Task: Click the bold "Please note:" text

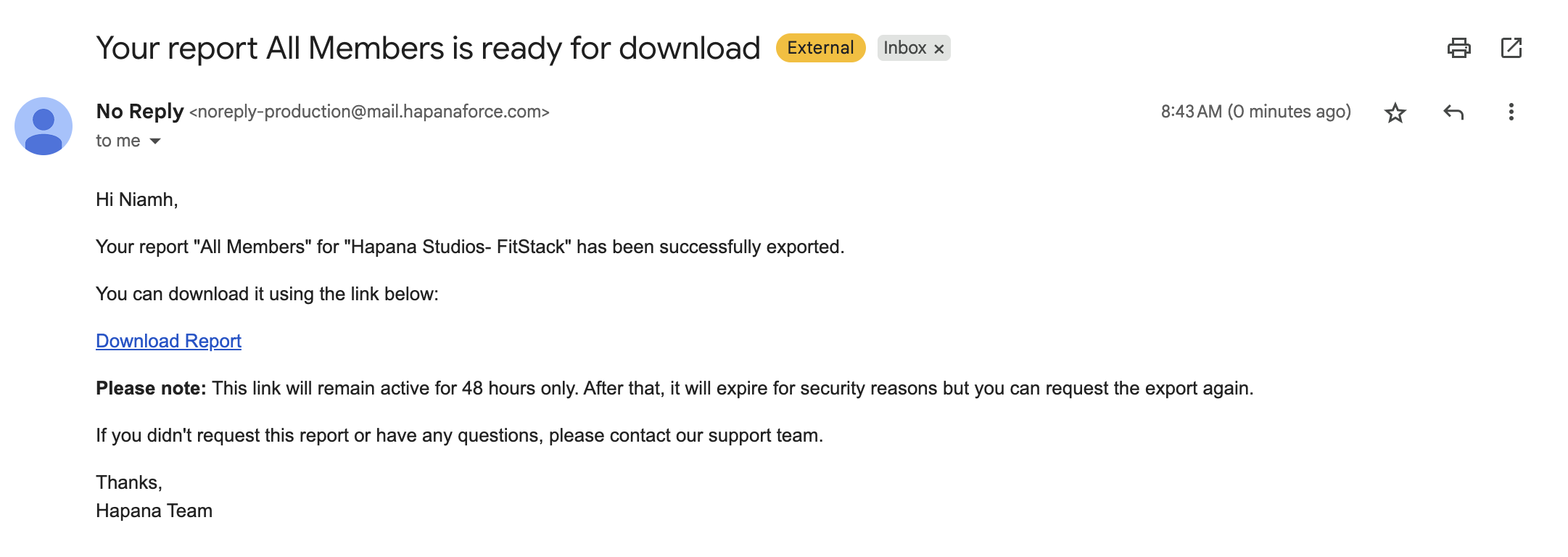Action: (x=151, y=388)
